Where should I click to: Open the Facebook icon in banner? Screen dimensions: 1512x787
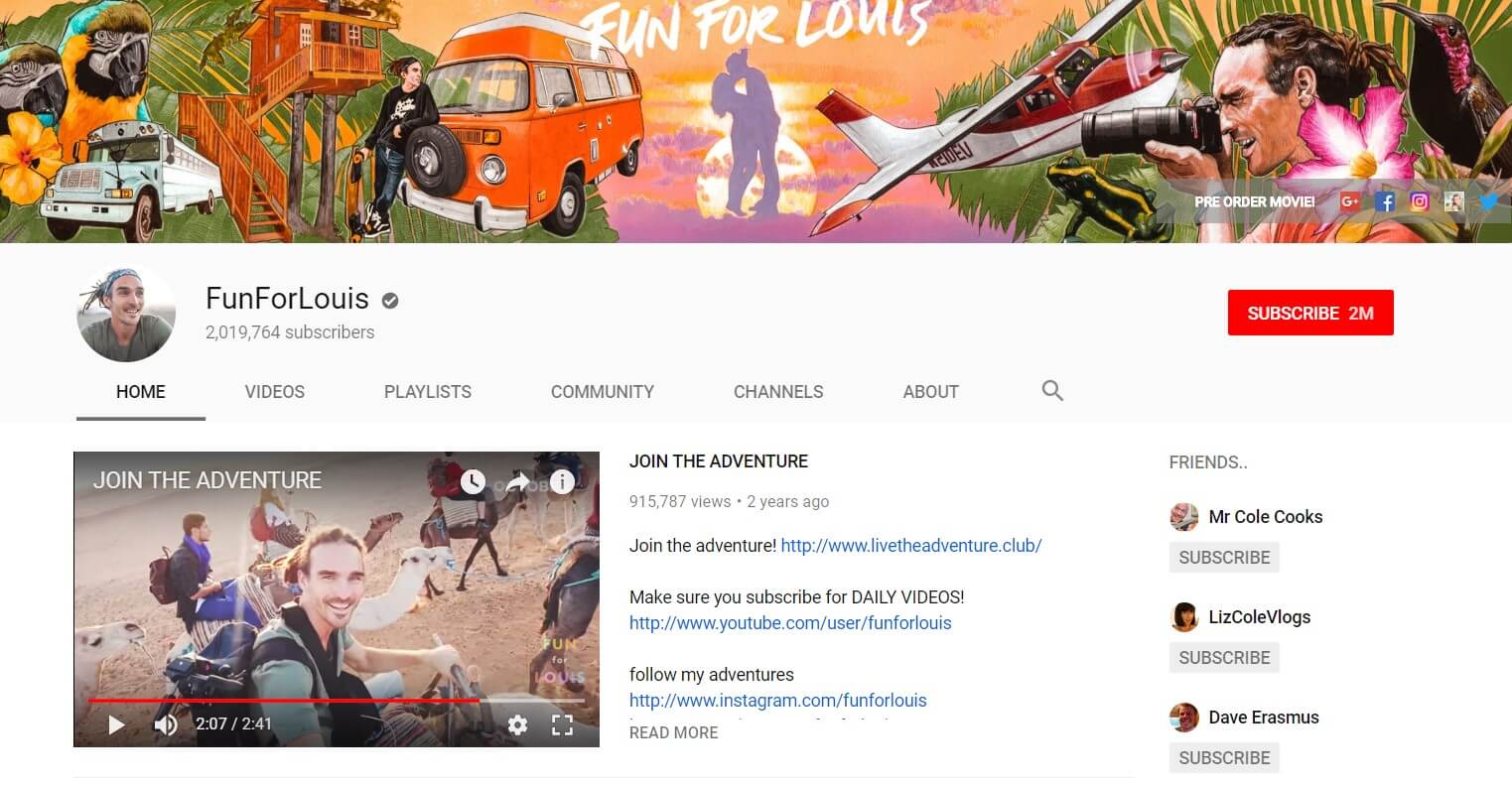click(1386, 201)
